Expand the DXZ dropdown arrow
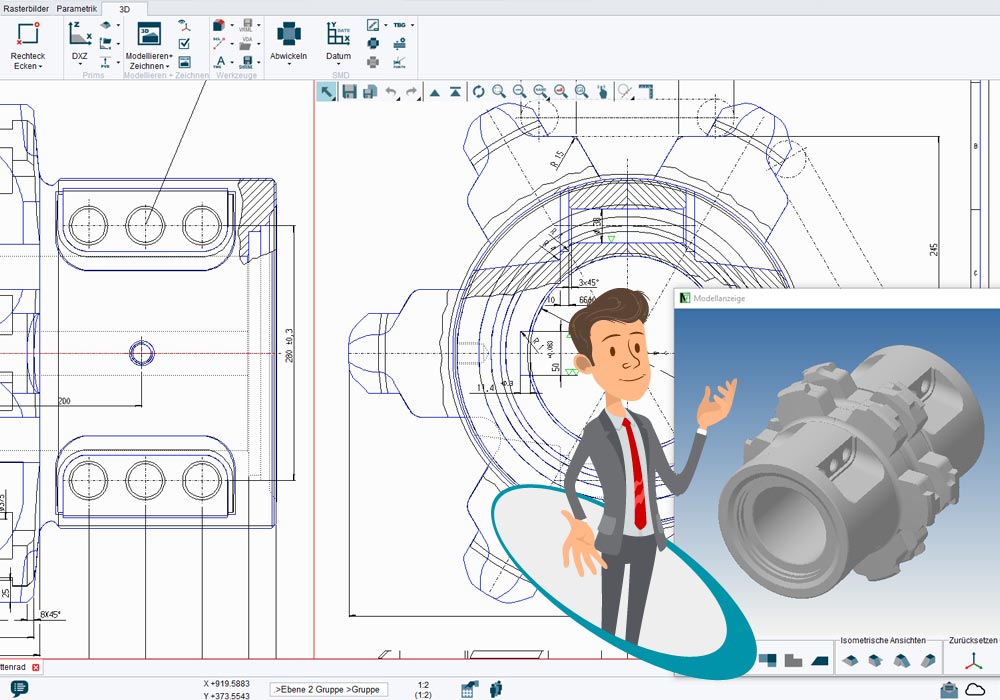Viewport: 1000px width, 700px height. pyautogui.click(x=80, y=64)
